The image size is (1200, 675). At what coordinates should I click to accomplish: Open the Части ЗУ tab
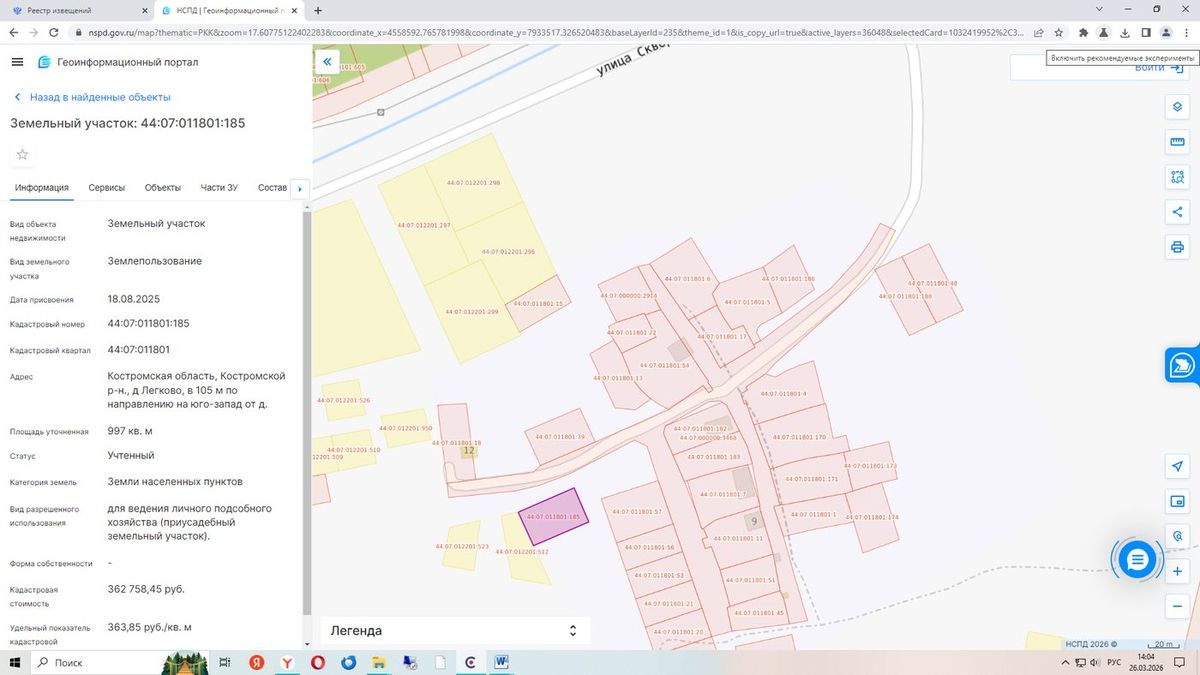(x=219, y=188)
